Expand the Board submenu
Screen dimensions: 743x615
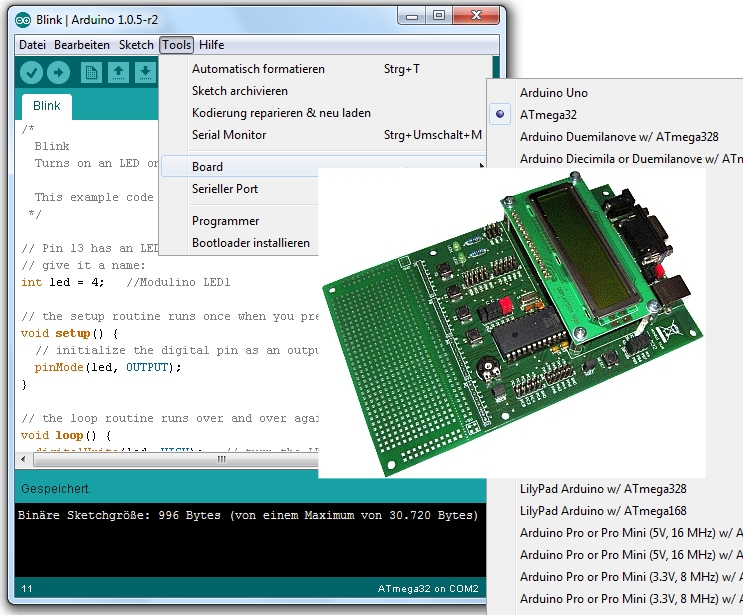(x=207, y=167)
